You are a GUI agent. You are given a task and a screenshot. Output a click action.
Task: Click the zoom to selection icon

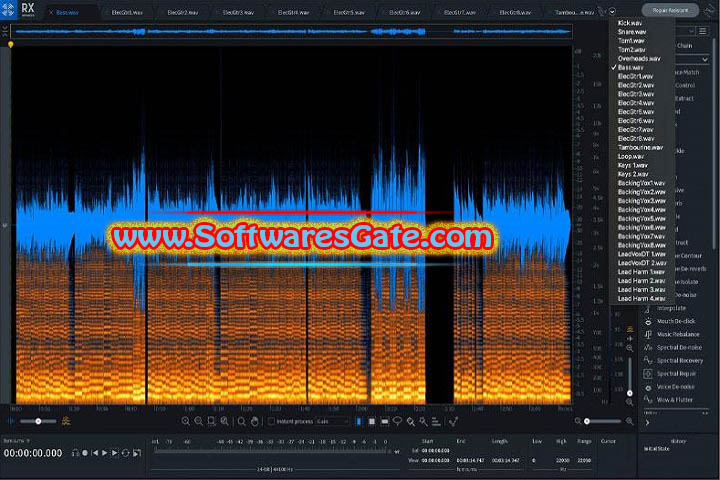211,421
